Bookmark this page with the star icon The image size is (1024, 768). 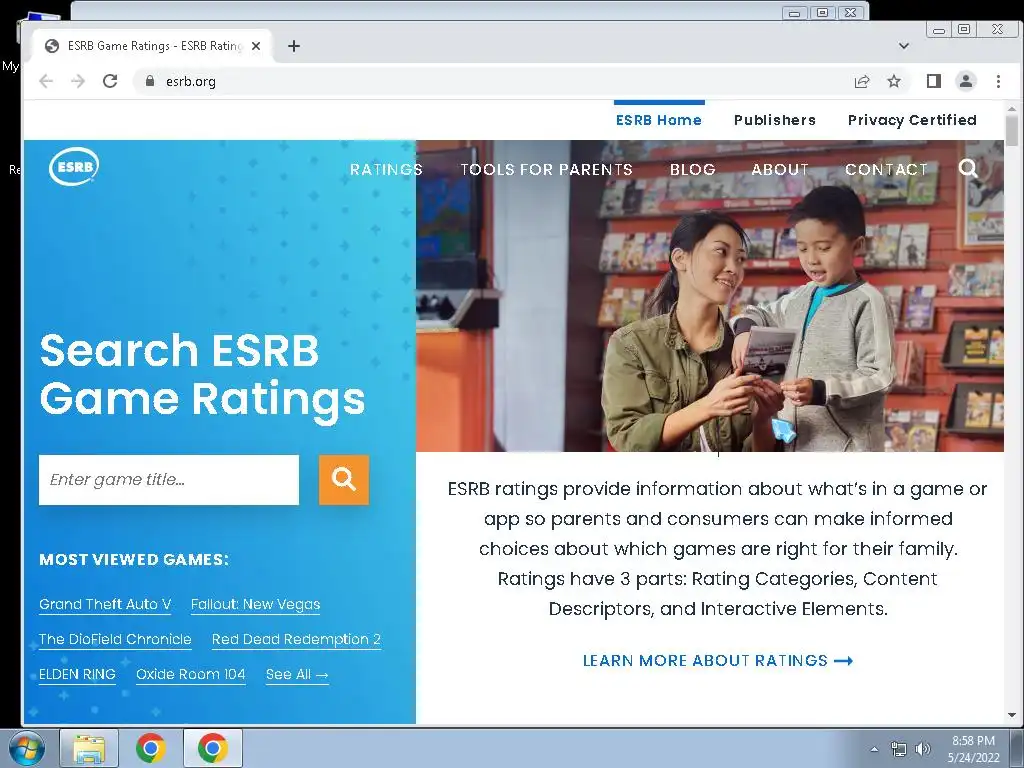coord(894,81)
